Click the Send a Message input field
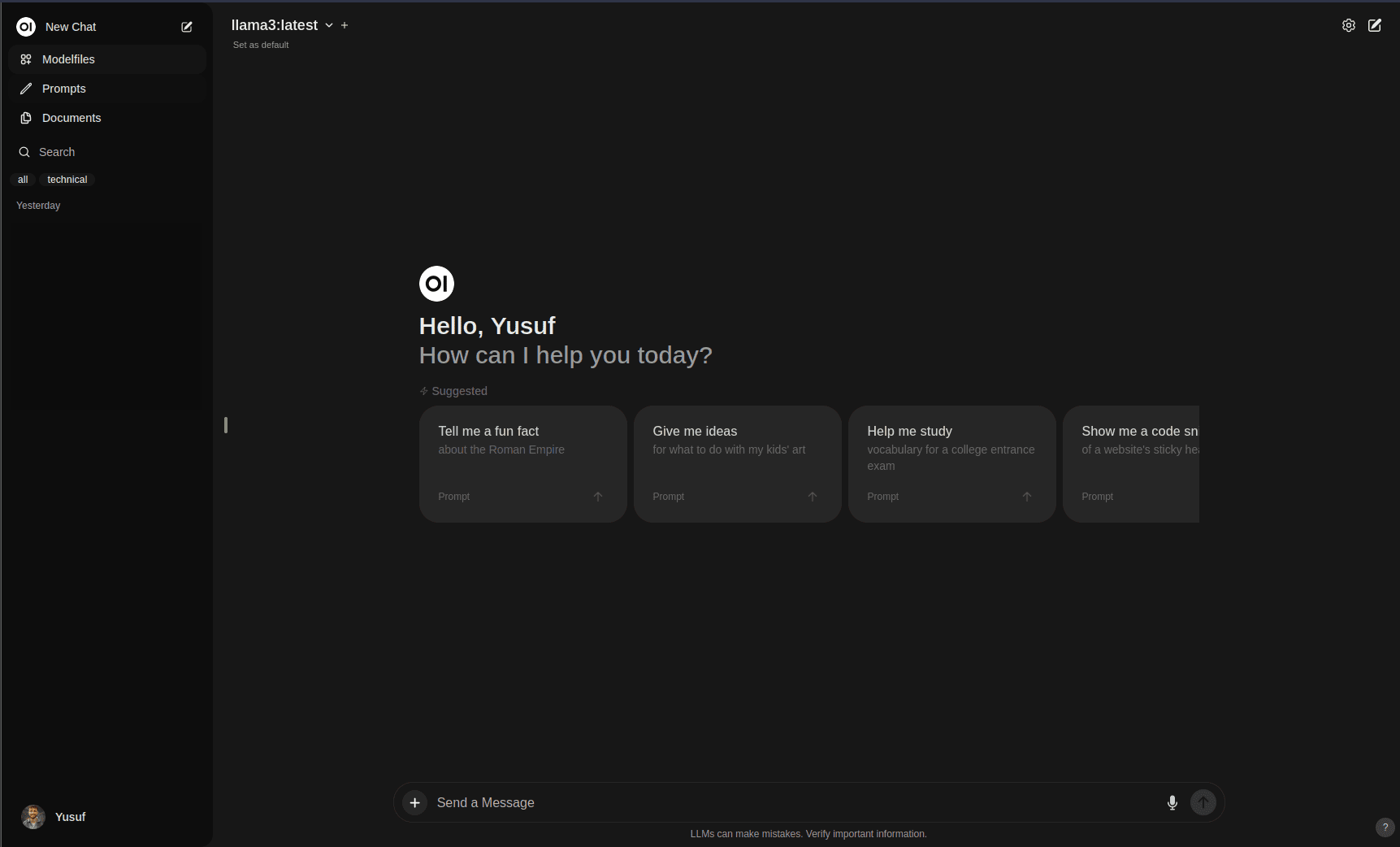This screenshot has height=847, width=1400. (x=796, y=802)
